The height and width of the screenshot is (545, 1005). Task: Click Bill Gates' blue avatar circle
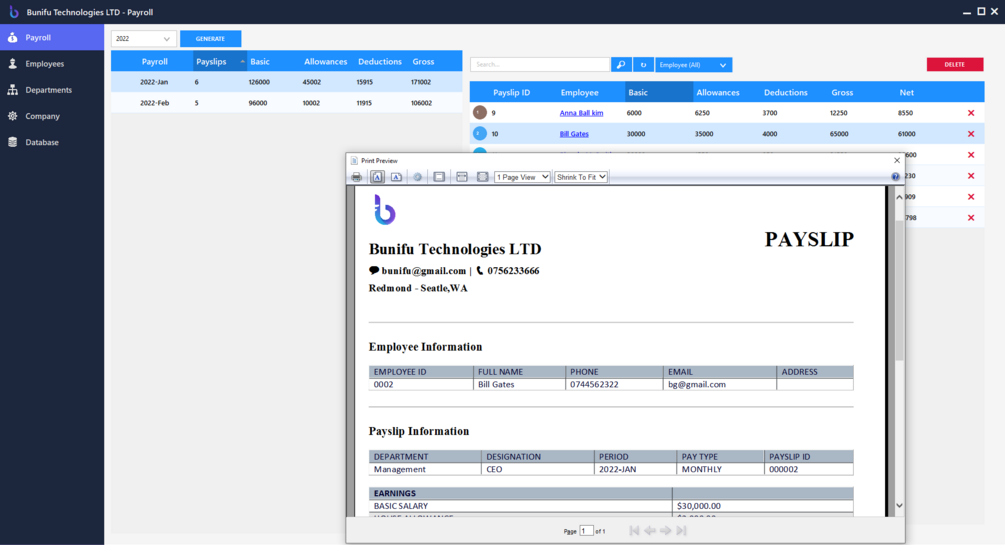479,133
